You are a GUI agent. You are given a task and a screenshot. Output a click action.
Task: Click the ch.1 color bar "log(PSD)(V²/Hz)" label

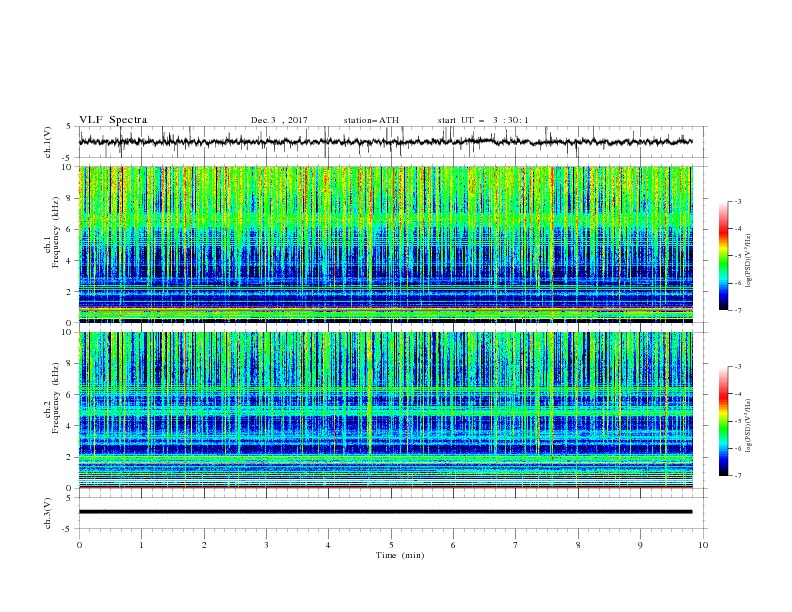coord(749,261)
